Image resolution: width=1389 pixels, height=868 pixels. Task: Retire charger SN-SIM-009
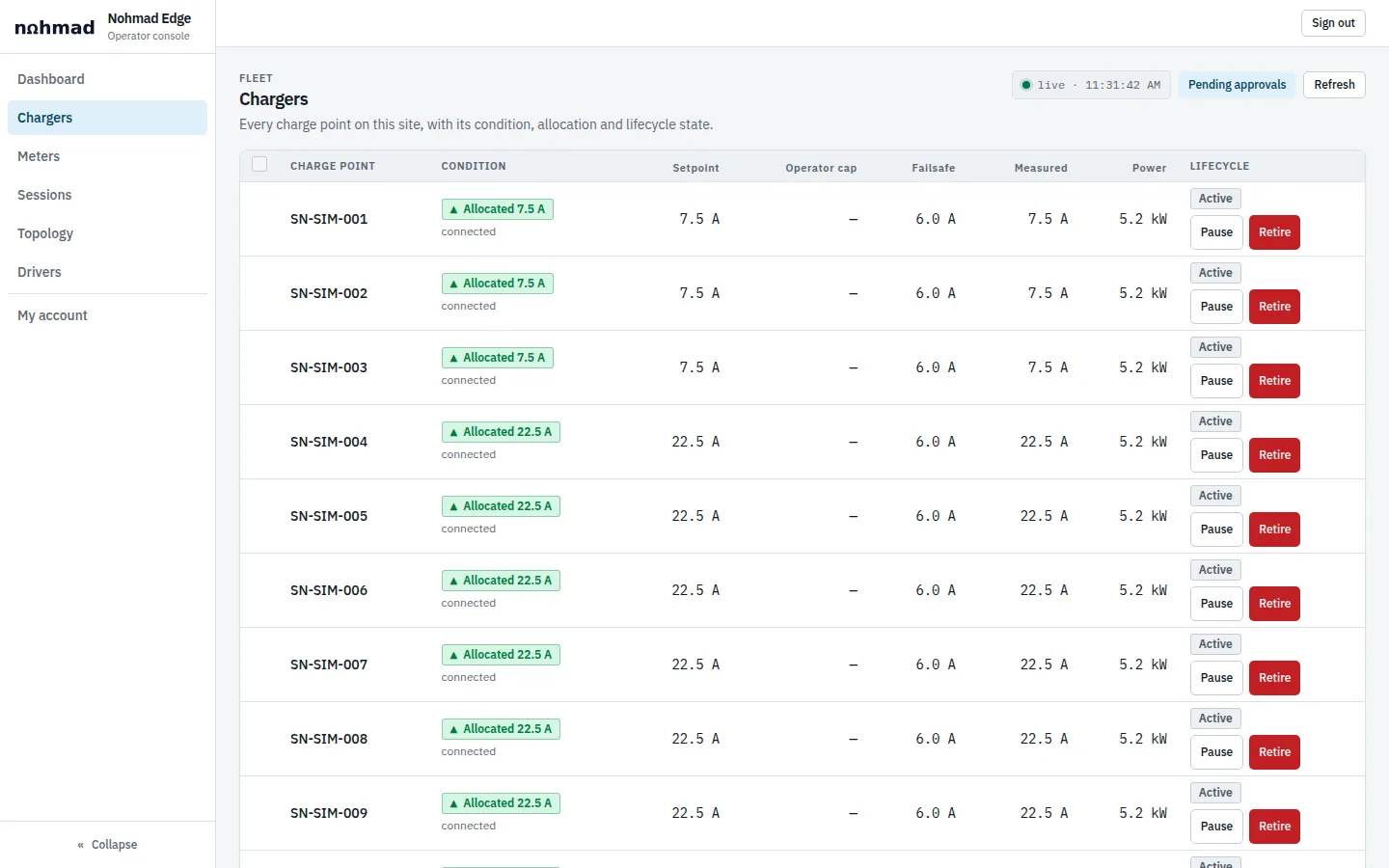pyautogui.click(x=1274, y=827)
